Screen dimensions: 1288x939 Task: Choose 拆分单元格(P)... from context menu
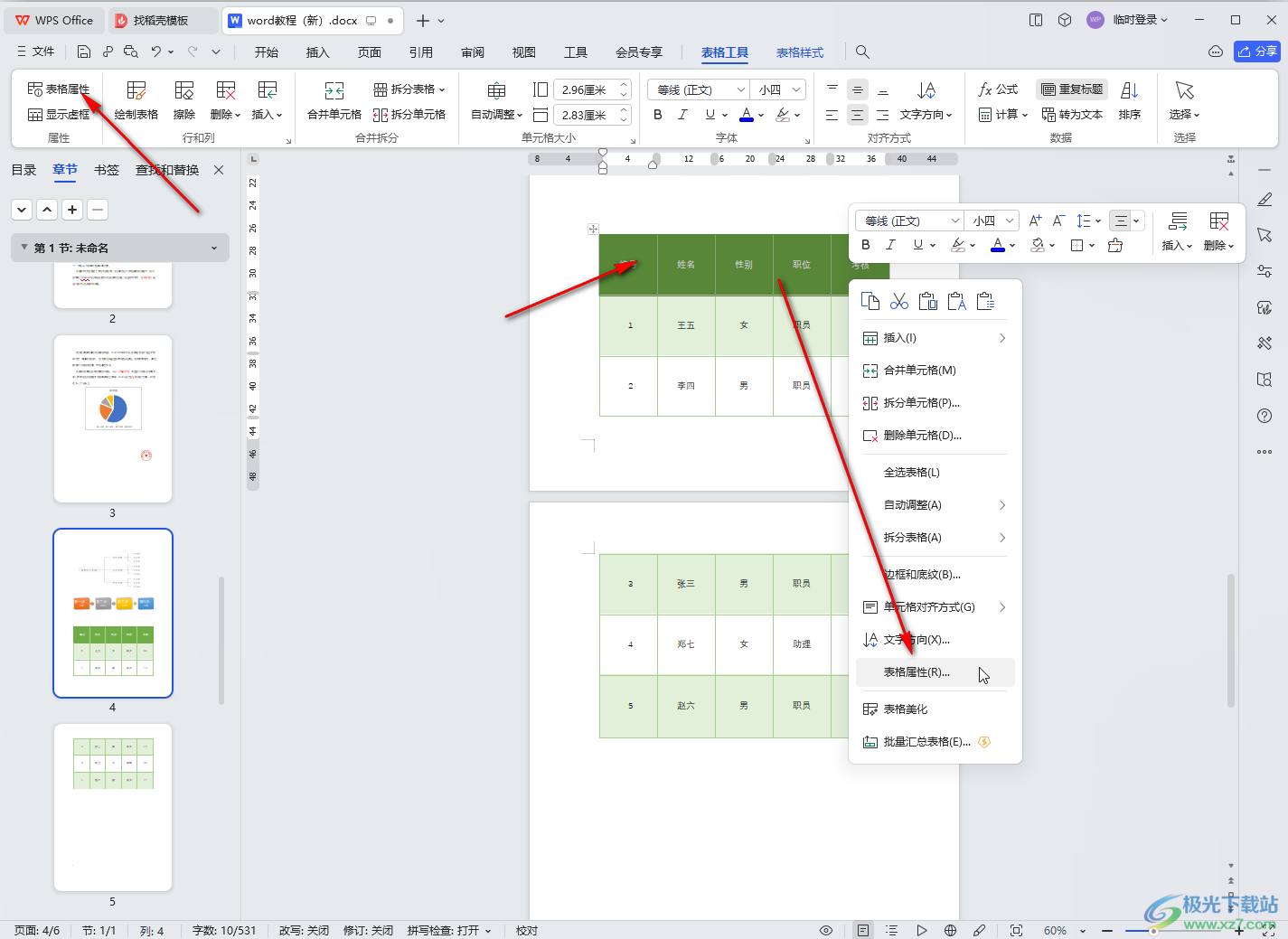pyautogui.click(x=935, y=403)
